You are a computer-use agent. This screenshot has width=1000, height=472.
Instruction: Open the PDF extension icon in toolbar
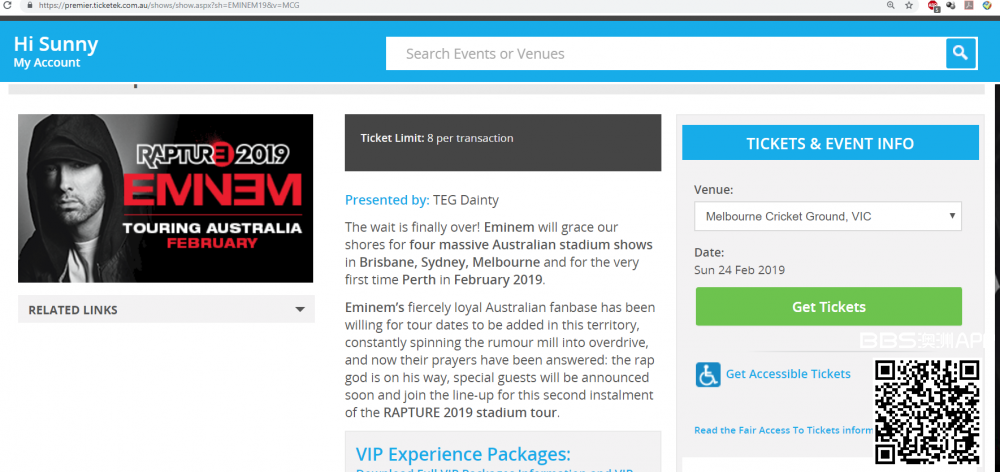968,5
